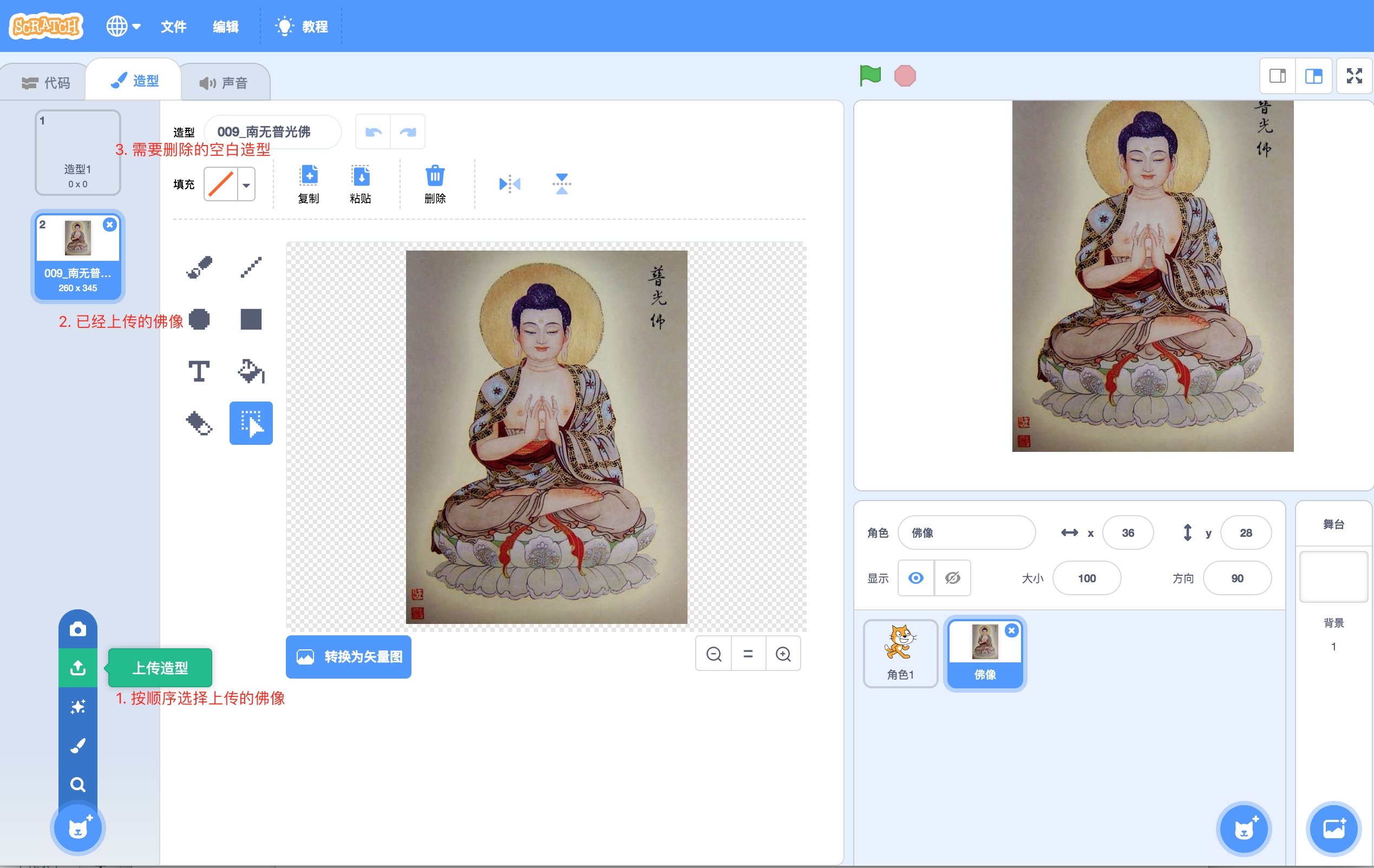
Task: Zoom out the costume canvas
Action: tap(714, 654)
